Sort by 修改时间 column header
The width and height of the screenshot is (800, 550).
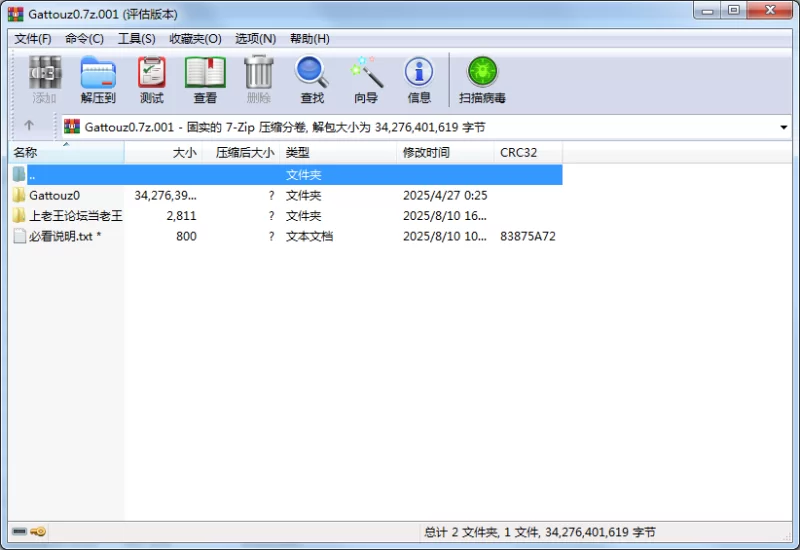[445, 153]
